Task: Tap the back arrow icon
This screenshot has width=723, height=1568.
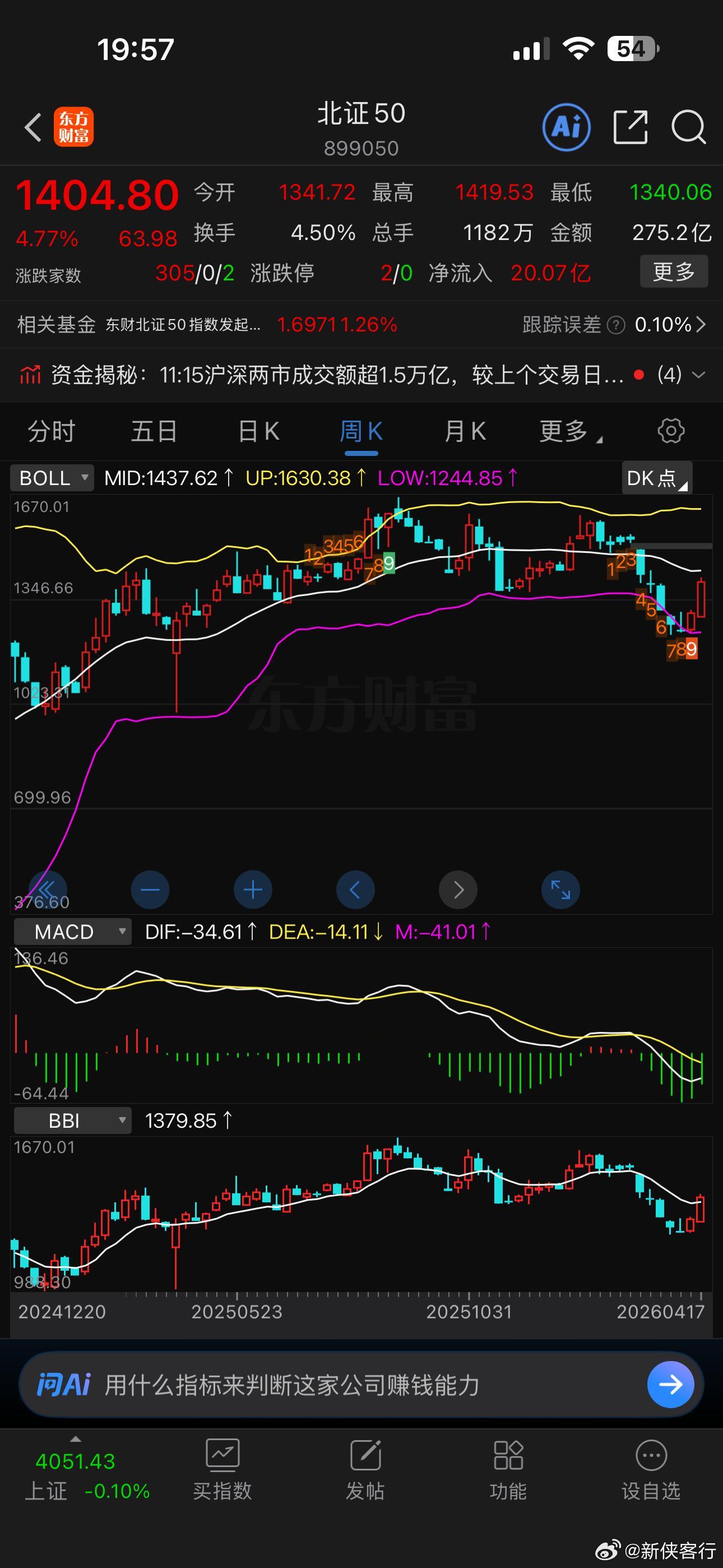Action: coord(33,128)
